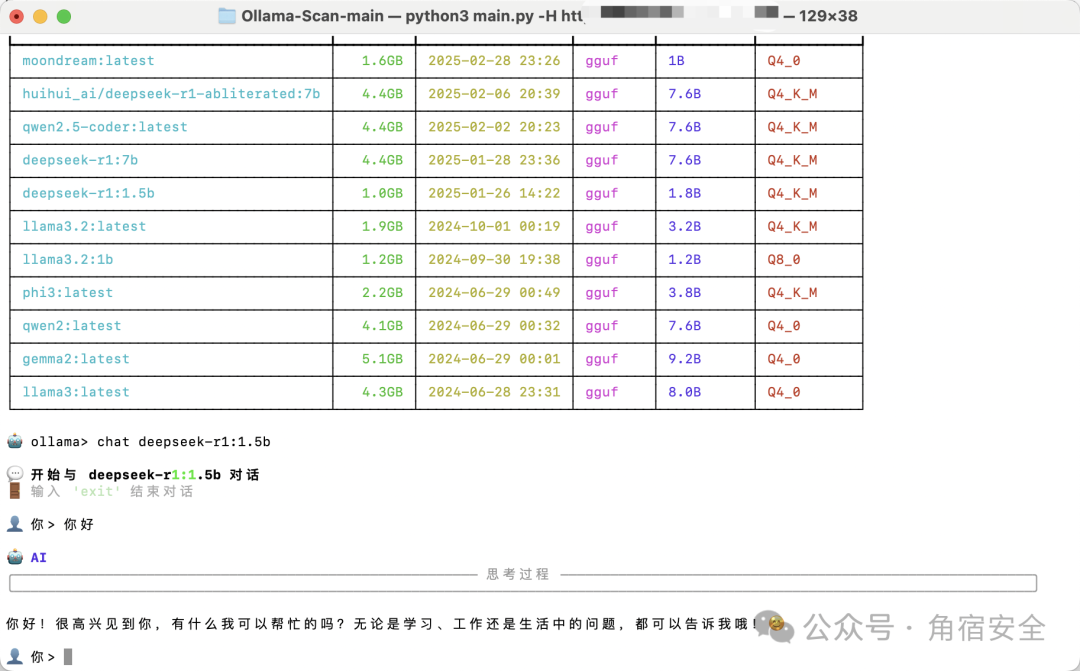Click the 3.2B parameter value

[x=684, y=226]
